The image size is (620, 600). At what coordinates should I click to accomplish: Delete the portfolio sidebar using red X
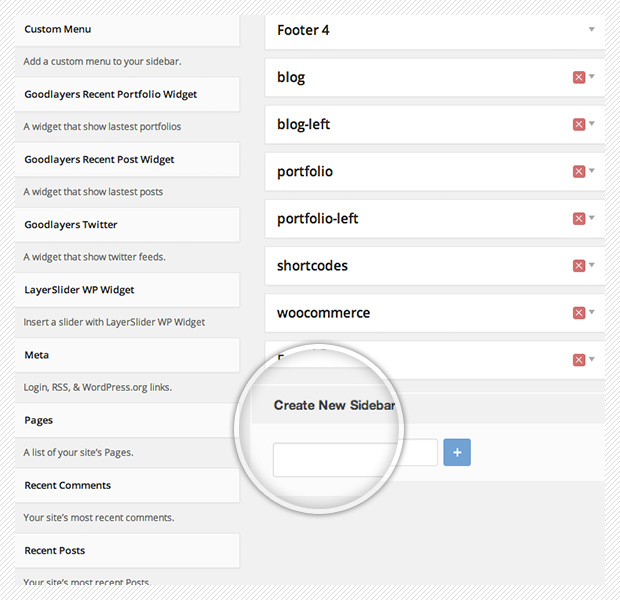point(579,172)
